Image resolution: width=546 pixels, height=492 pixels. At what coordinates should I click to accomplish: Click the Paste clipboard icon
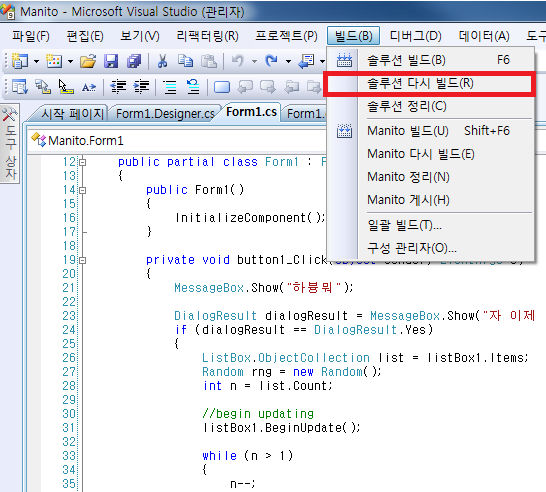point(209,61)
